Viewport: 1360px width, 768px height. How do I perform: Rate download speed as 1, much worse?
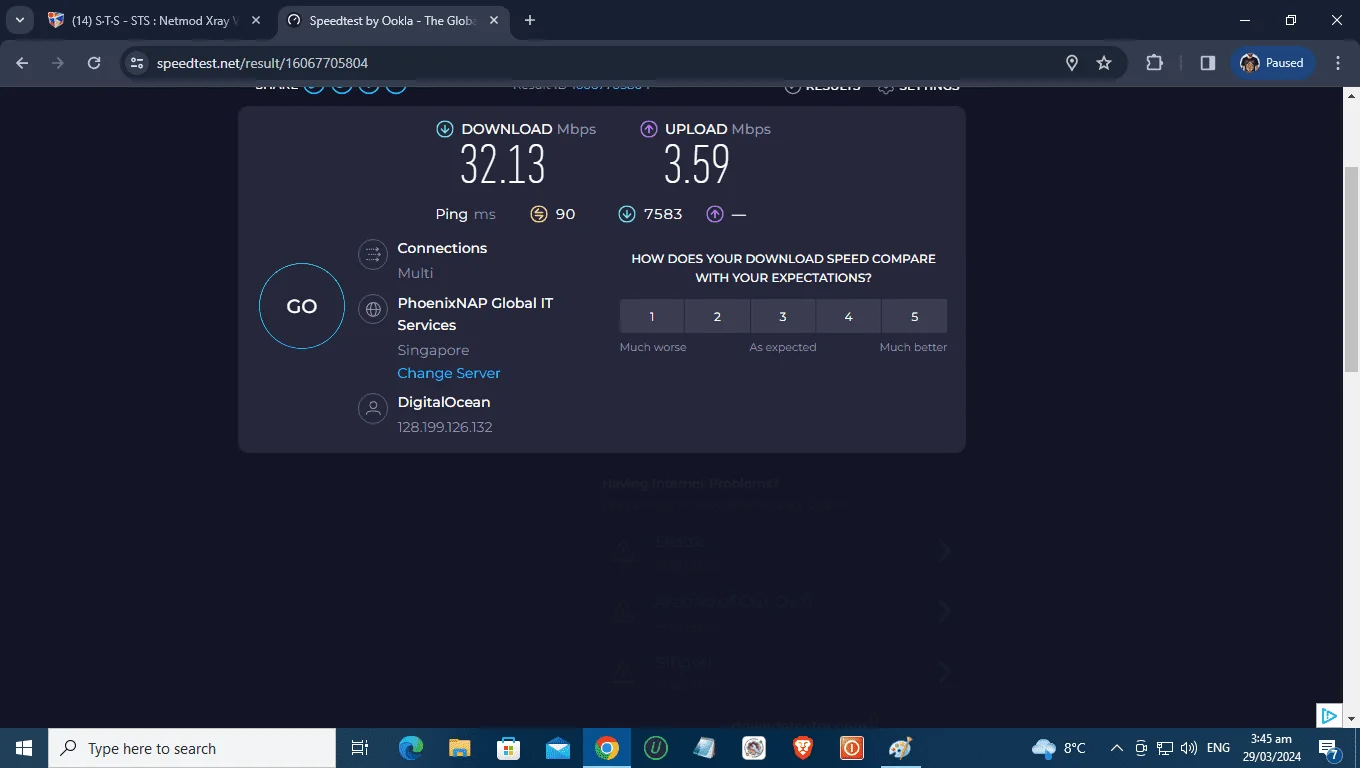pos(652,316)
